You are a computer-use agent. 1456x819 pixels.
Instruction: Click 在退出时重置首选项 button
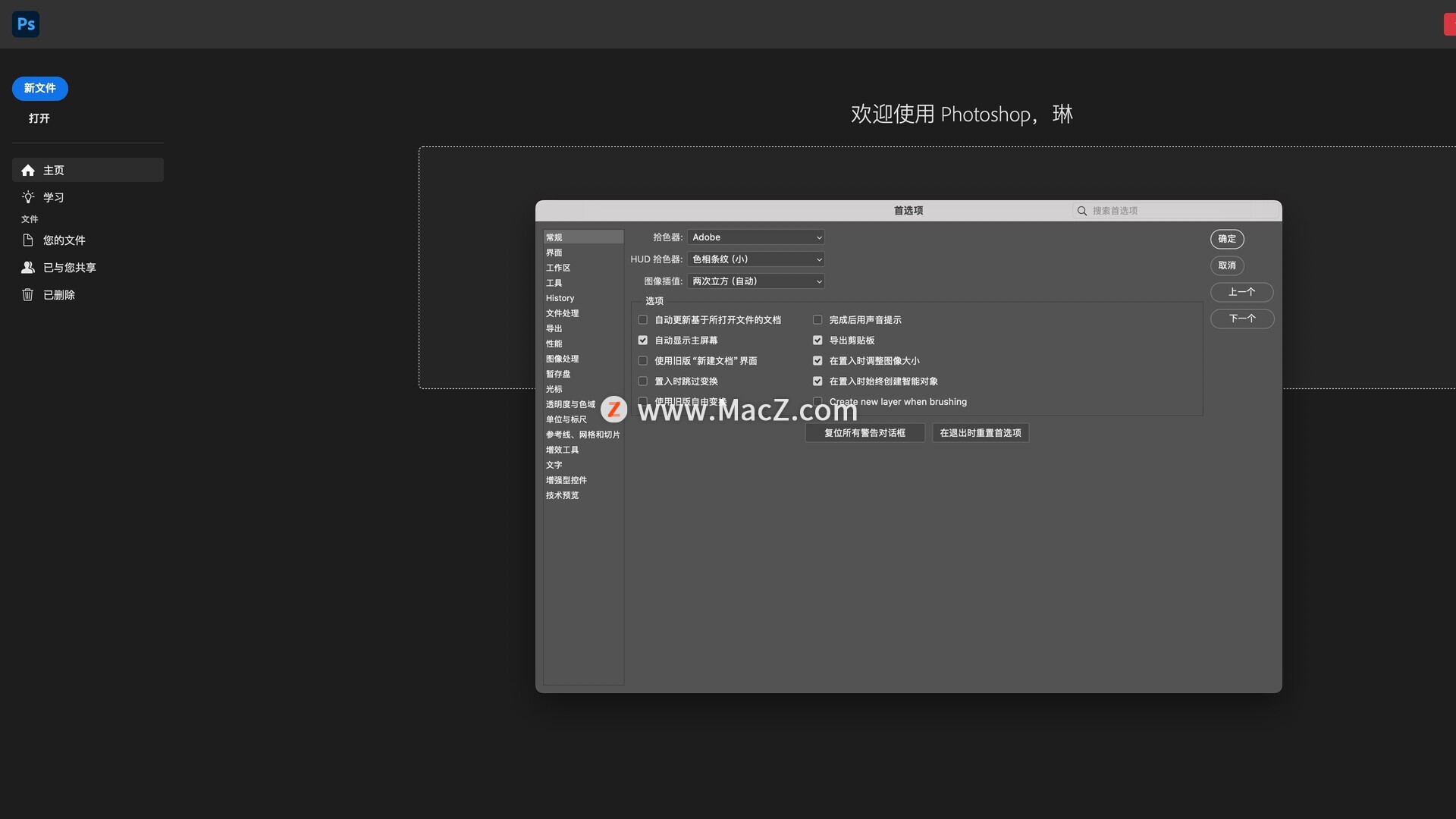(x=981, y=433)
